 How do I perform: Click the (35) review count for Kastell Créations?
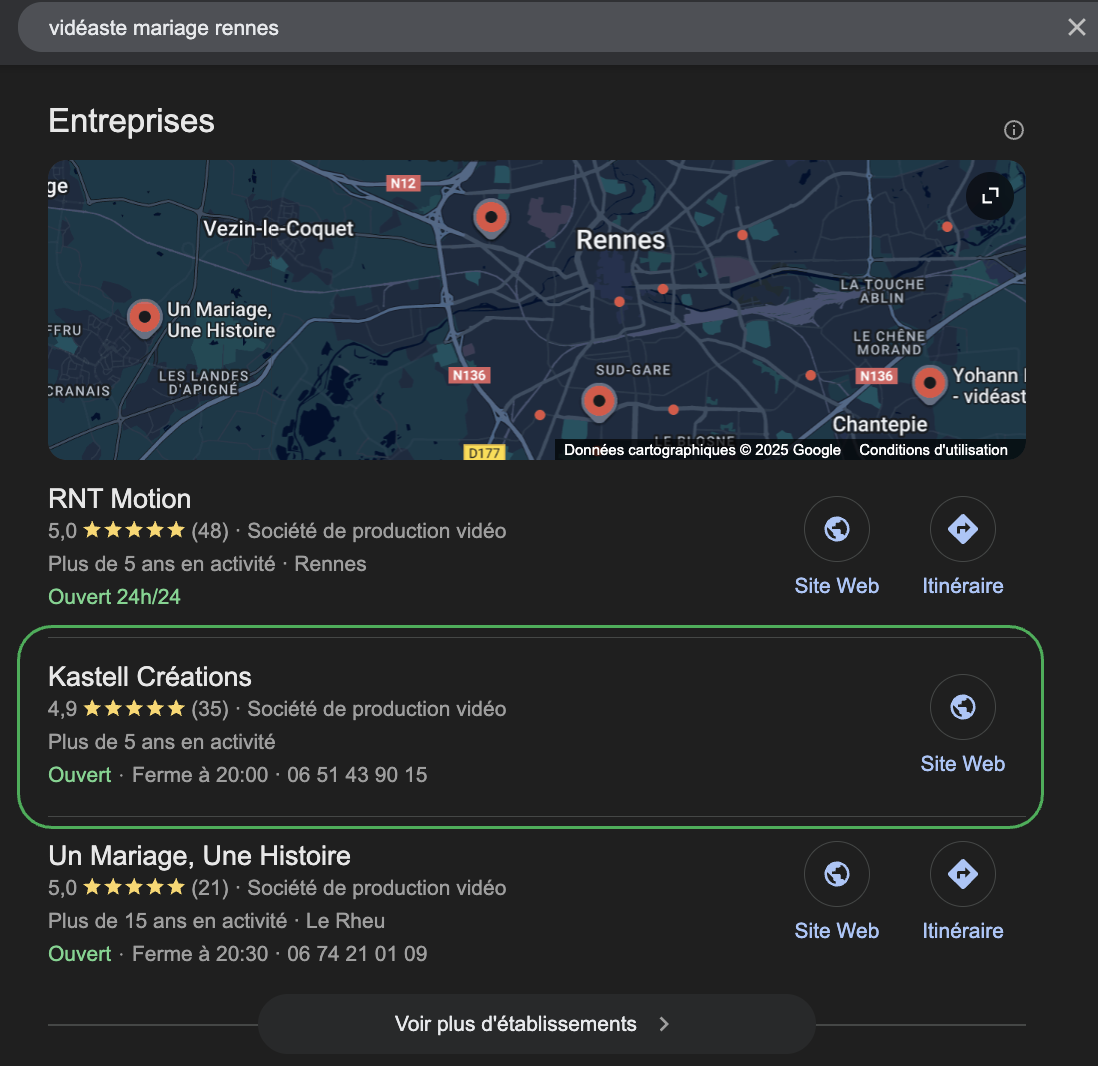click(210, 709)
